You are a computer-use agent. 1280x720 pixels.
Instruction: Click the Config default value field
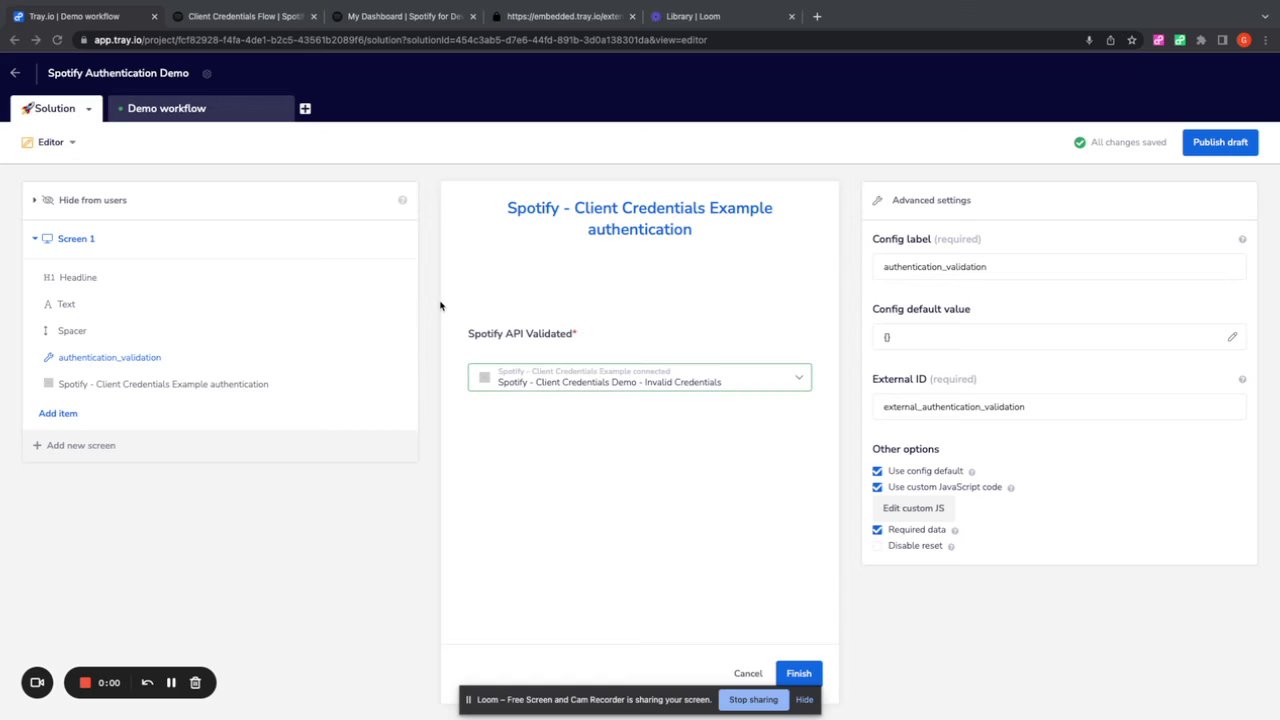pos(1059,337)
